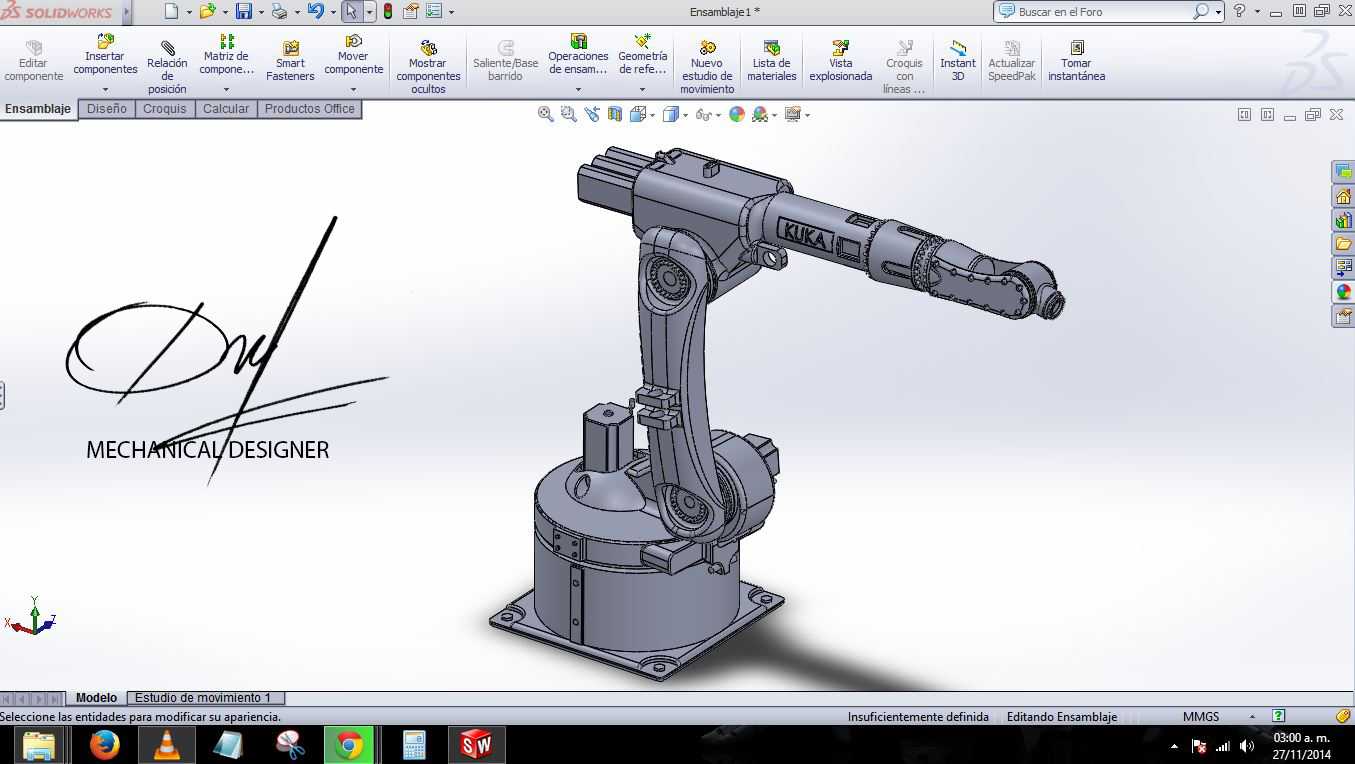Open the SolidWorks Resources task pane tab
The image size is (1355, 764).
(1343, 197)
